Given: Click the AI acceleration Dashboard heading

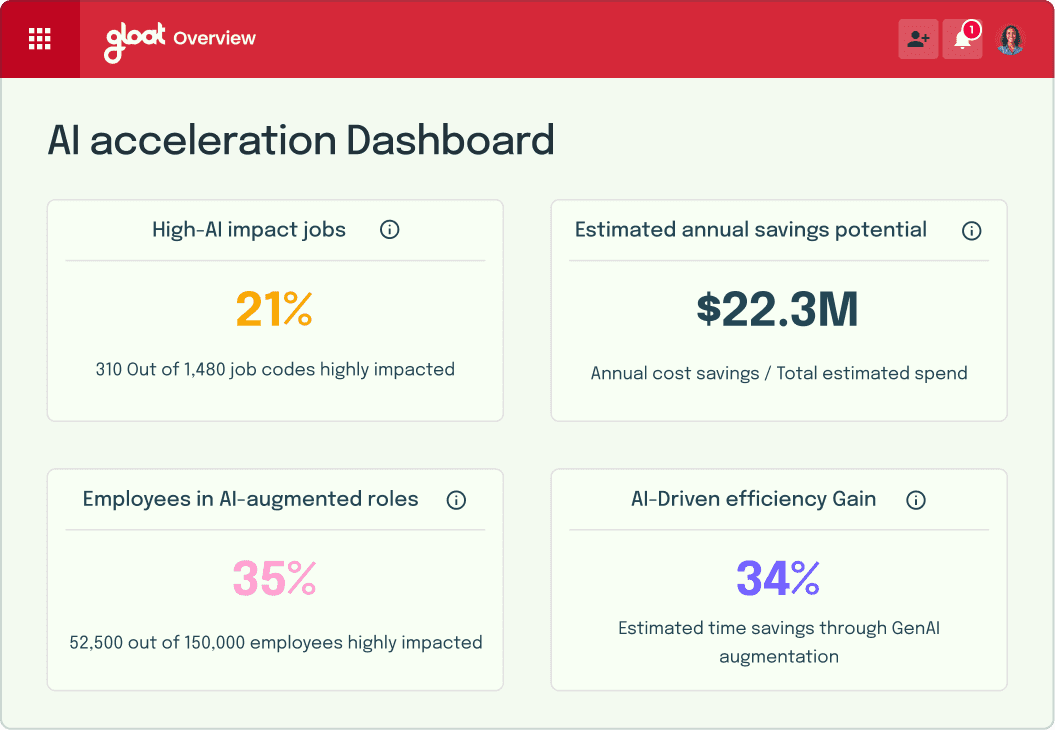Looking at the screenshot, I should (x=301, y=140).
